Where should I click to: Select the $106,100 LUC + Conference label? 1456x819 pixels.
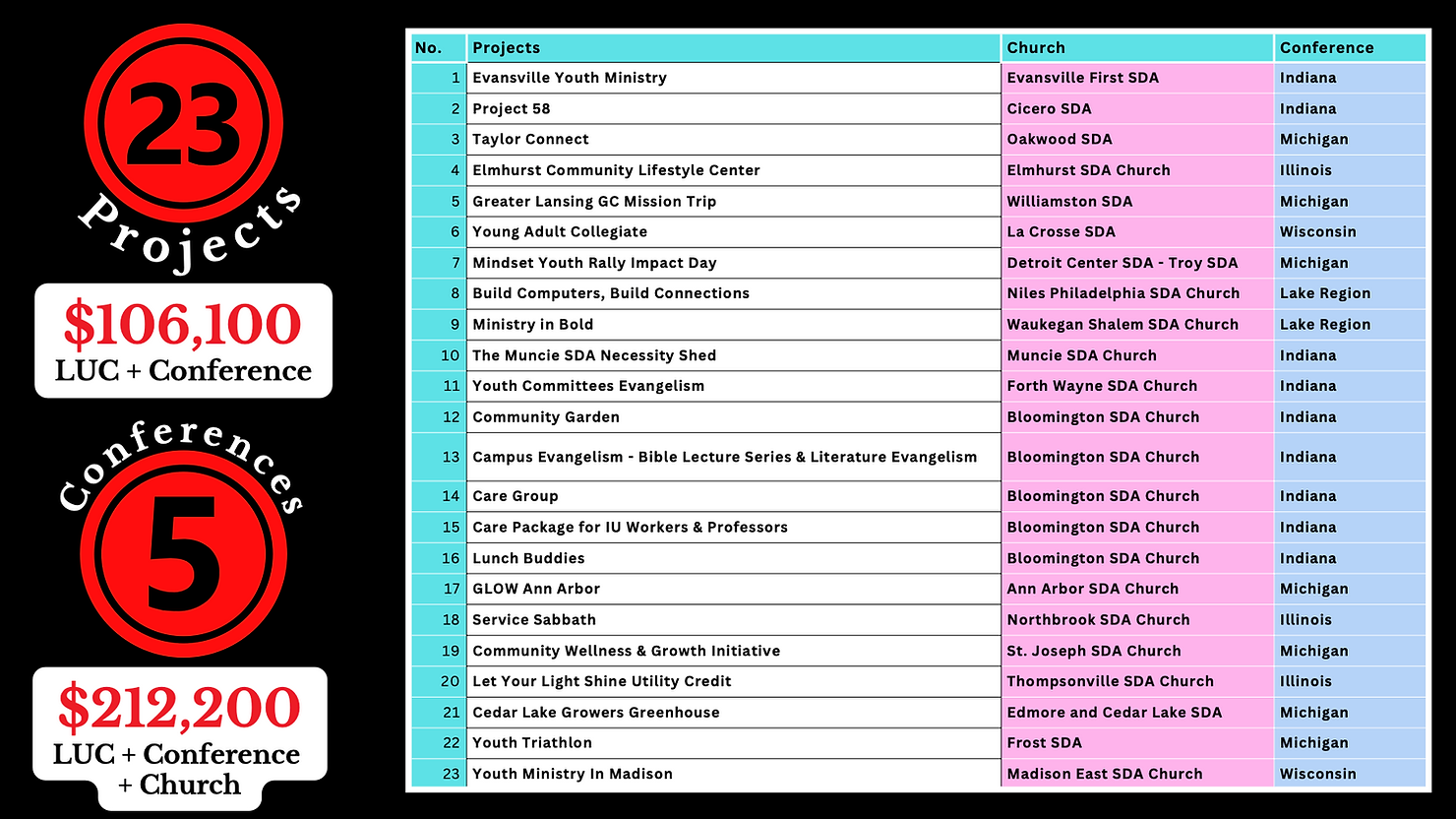pos(183,341)
